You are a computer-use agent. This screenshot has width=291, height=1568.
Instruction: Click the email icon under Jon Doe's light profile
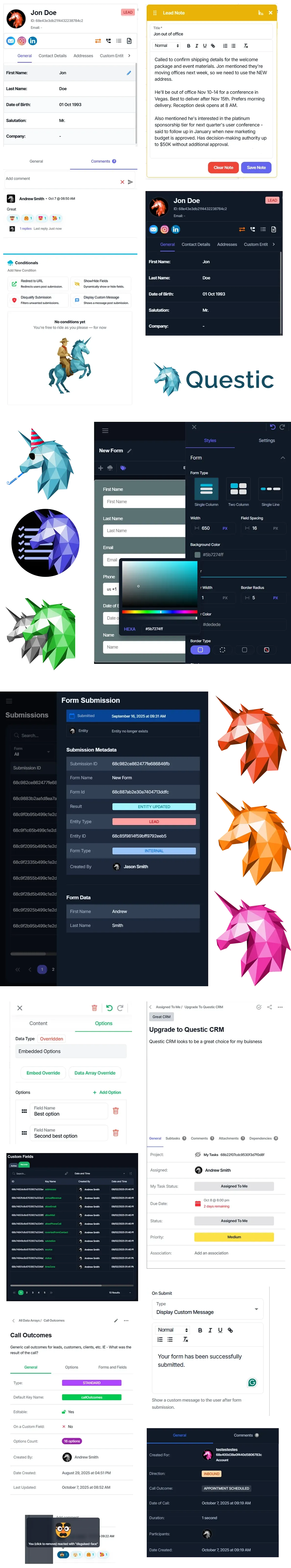(10, 41)
